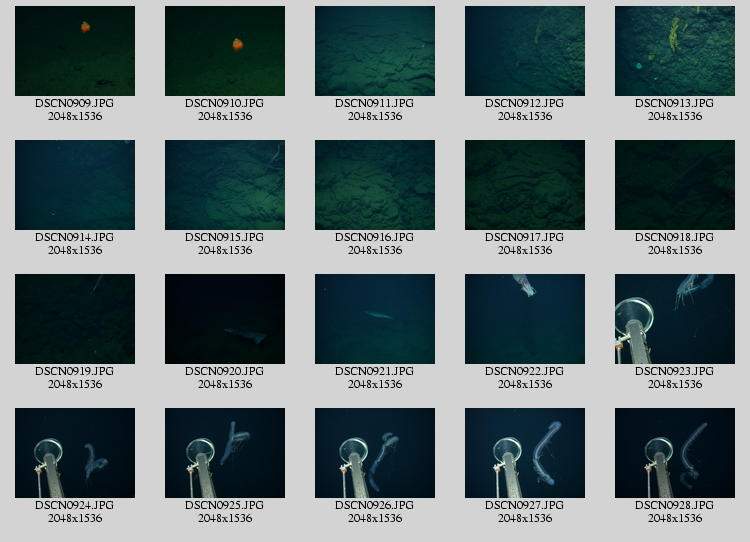Select the DSCN0919.JPG thumbnail
This screenshot has width=750, height=542.
pos(75,319)
